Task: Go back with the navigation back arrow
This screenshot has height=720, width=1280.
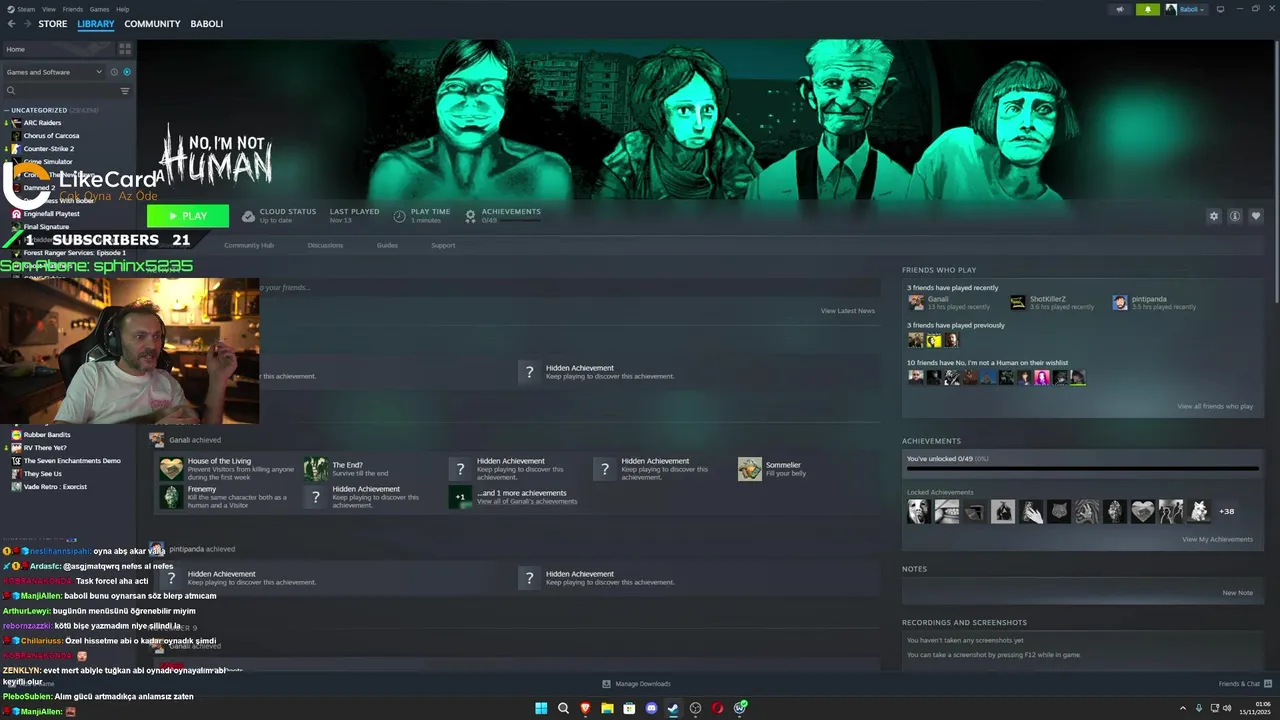Action: point(11,24)
